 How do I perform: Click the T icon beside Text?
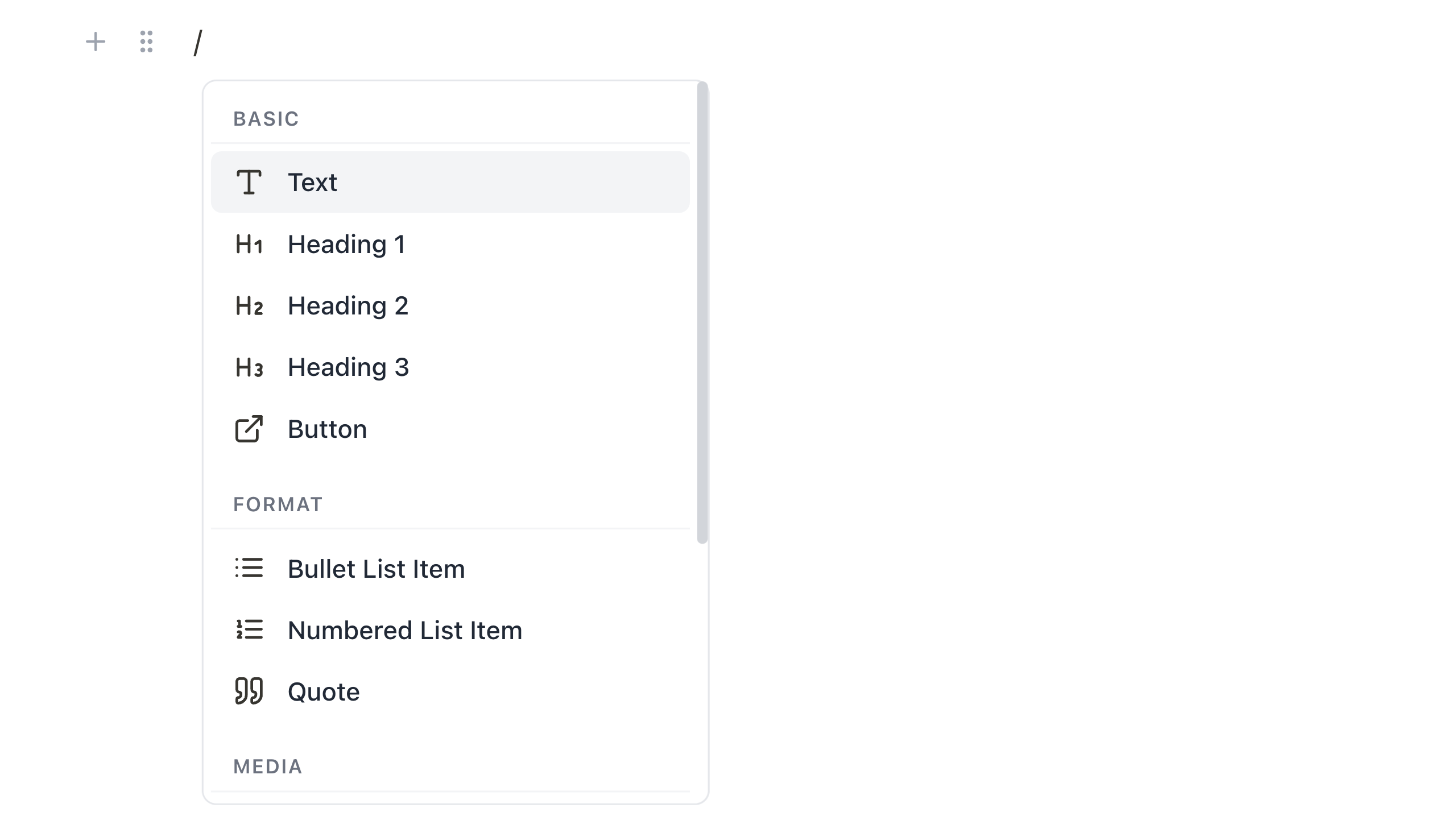click(249, 182)
